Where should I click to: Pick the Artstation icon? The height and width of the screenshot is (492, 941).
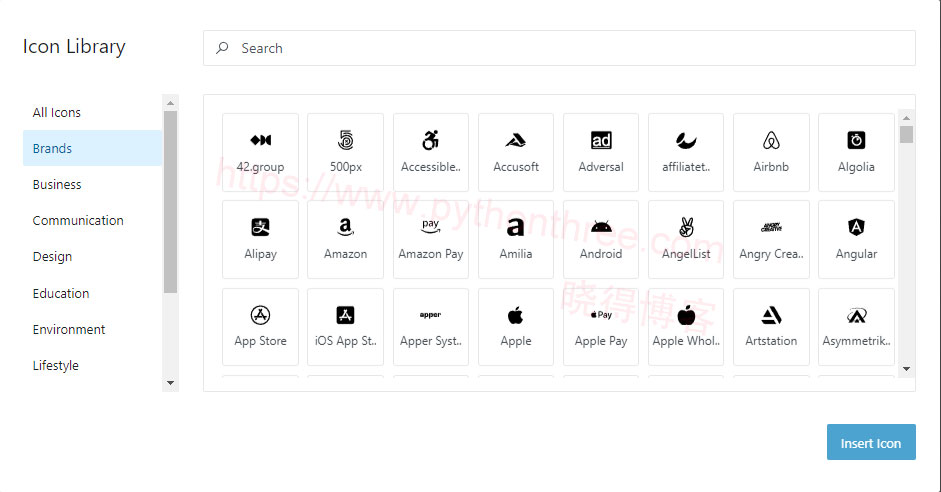coord(771,327)
